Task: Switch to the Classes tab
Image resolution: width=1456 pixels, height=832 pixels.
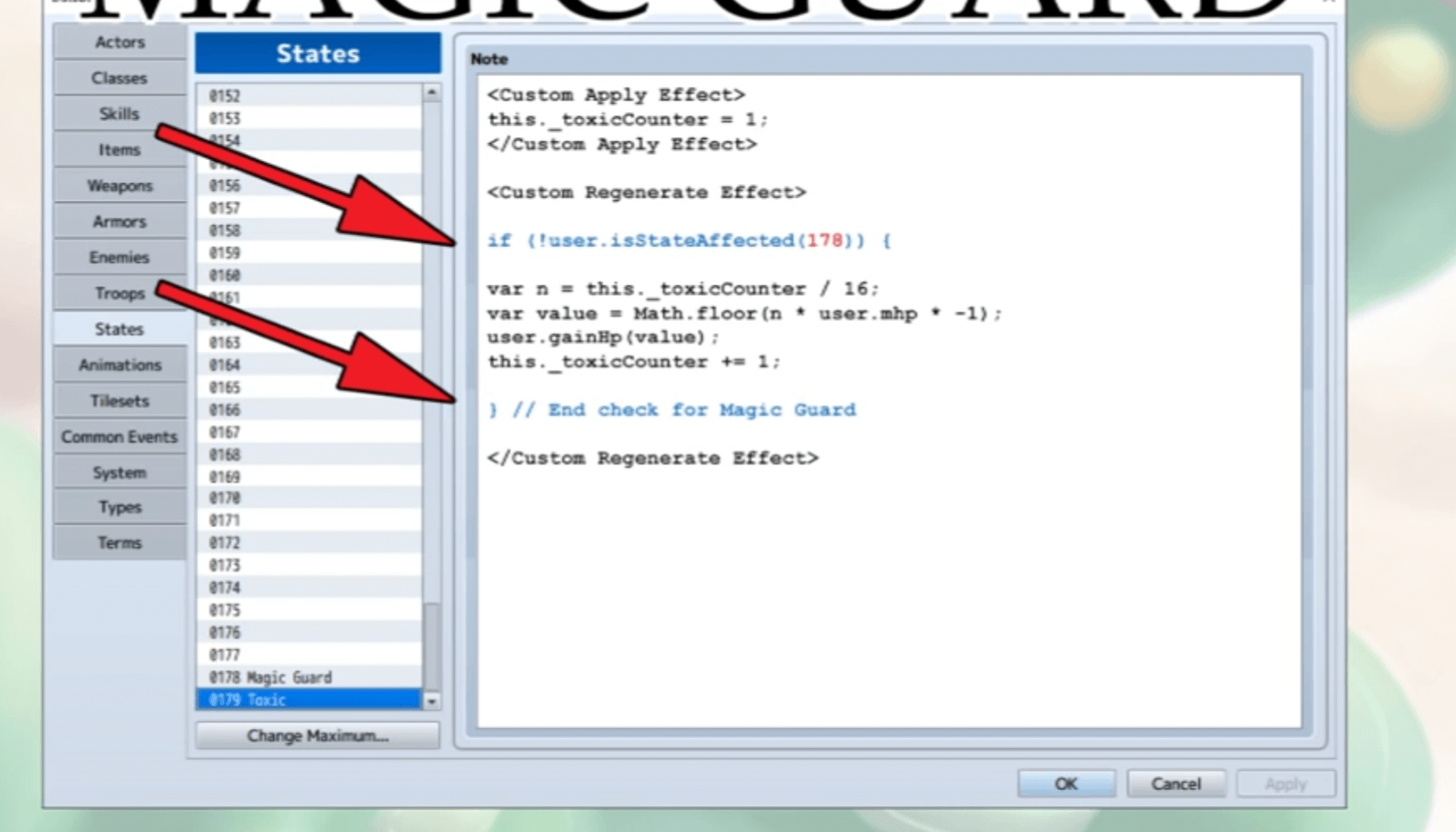Action: [x=120, y=78]
